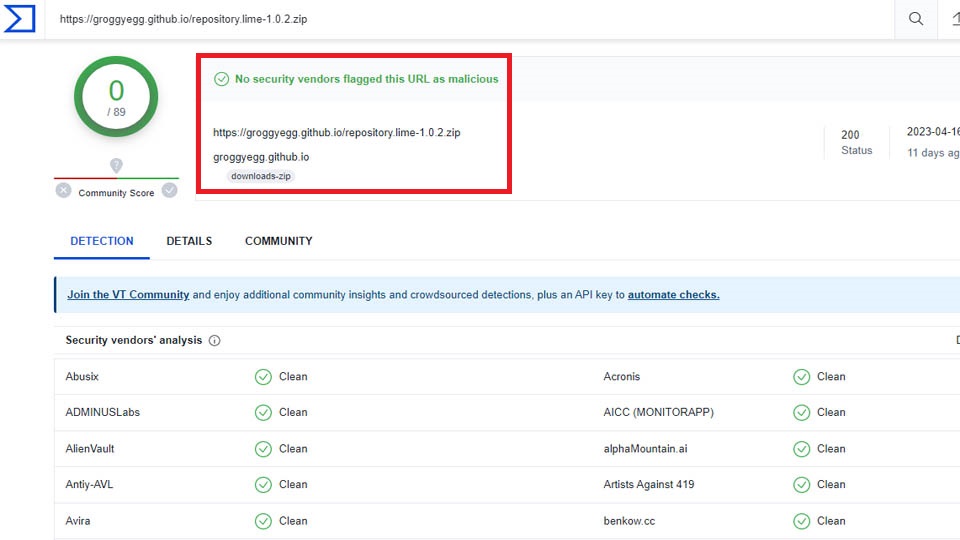This screenshot has height=540, width=960.
Task: Click the Clean check icon for benkow.cc
Action: pyautogui.click(x=801, y=521)
